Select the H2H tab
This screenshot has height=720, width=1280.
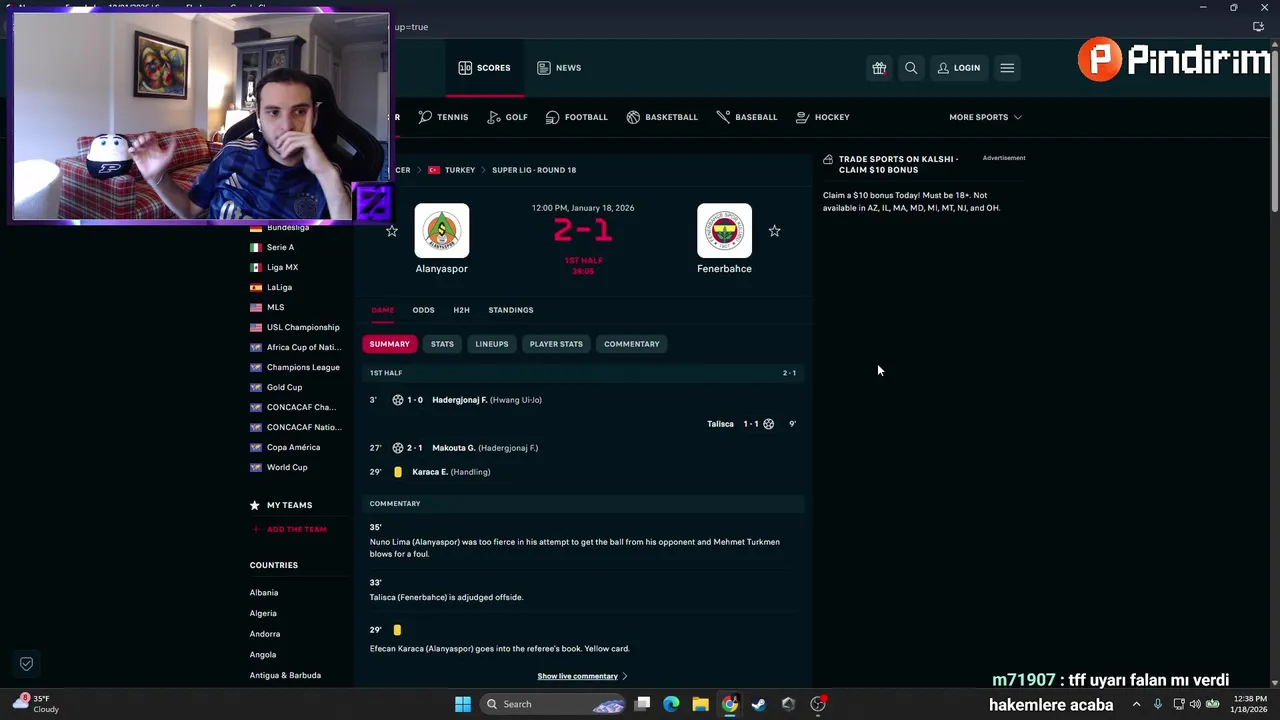pos(461,310)
